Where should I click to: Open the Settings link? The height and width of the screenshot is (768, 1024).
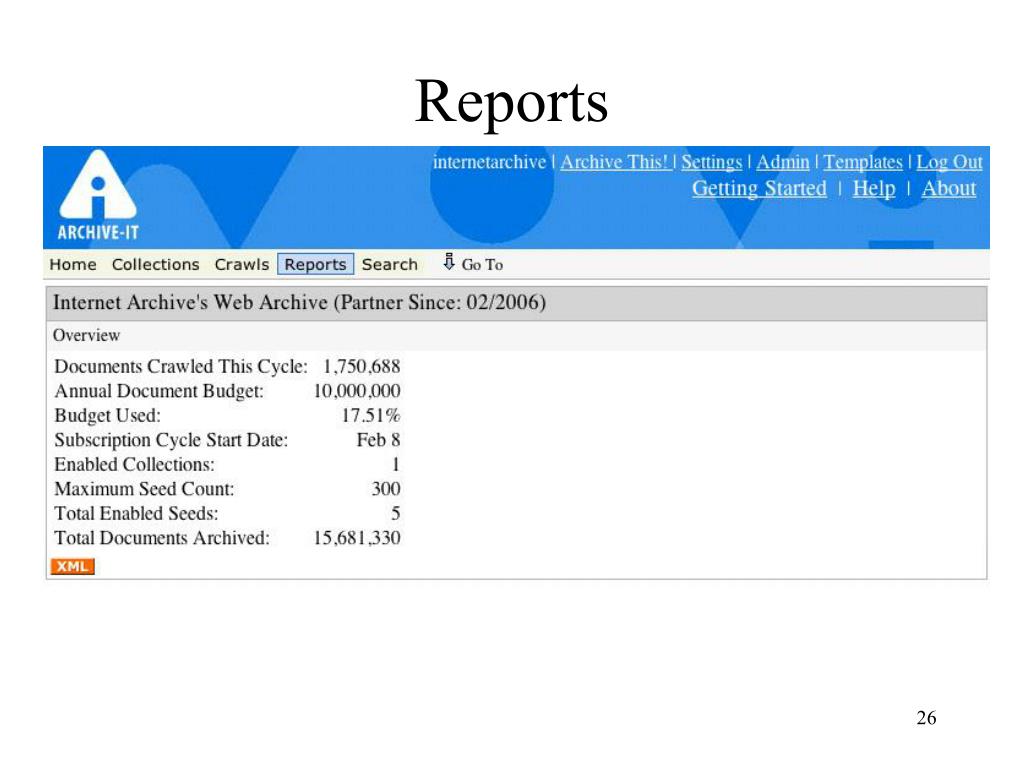[x=712, y=162]
